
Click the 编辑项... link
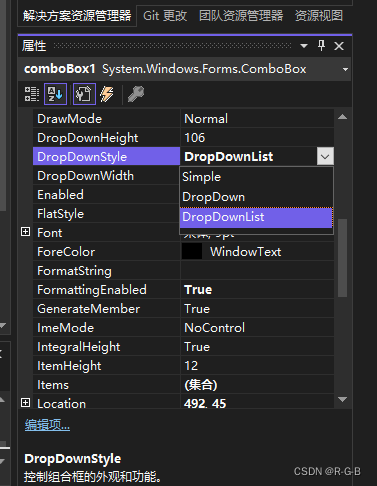coord(47,425)
